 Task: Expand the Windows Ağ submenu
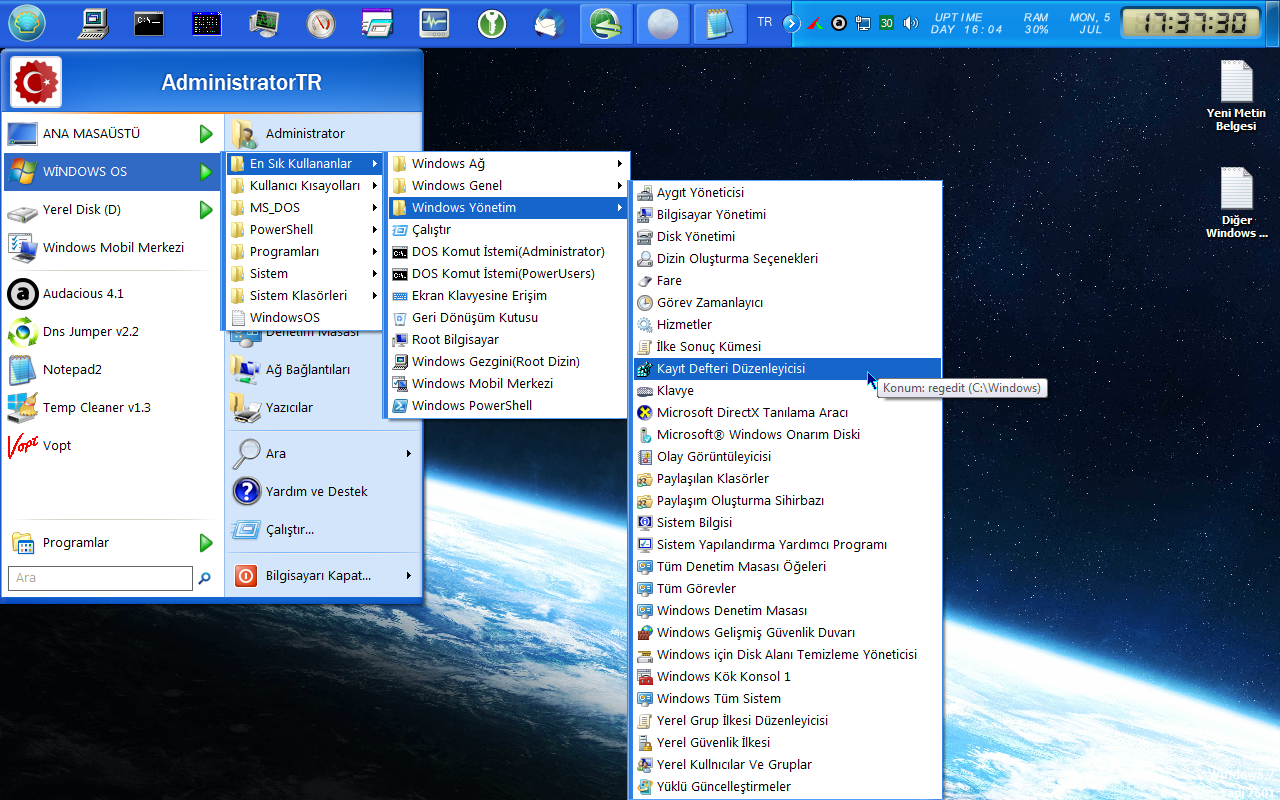click(x=507, y=164)
